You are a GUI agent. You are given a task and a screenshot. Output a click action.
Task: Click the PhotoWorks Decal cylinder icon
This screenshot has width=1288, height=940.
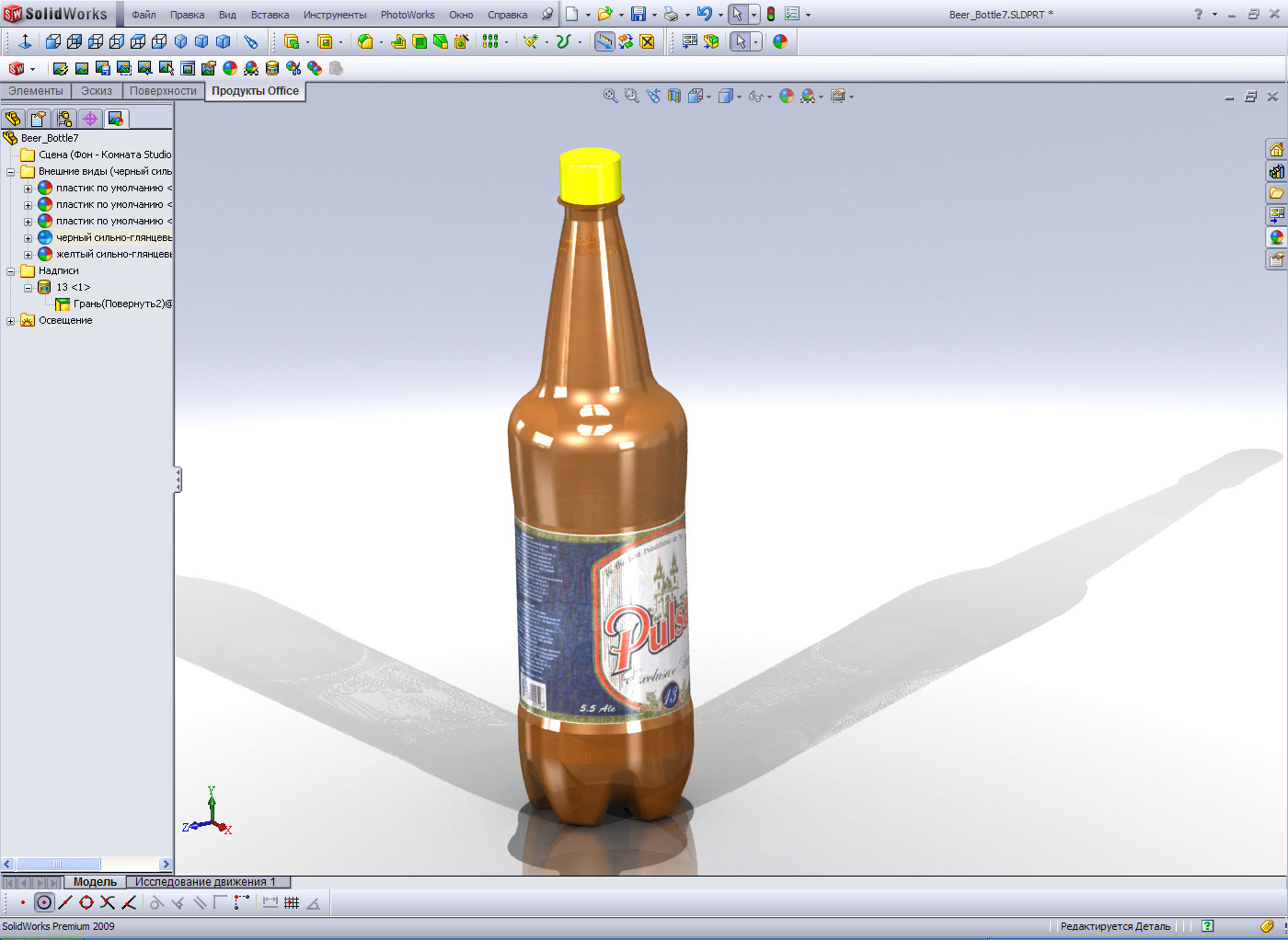272,68
